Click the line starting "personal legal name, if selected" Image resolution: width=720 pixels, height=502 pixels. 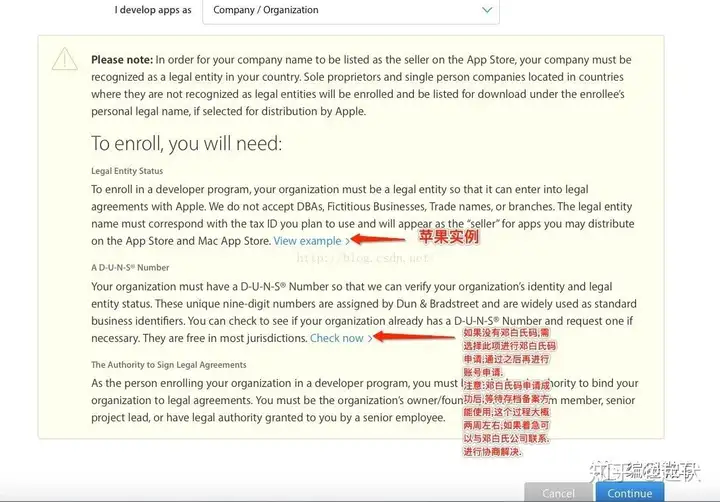228,111
